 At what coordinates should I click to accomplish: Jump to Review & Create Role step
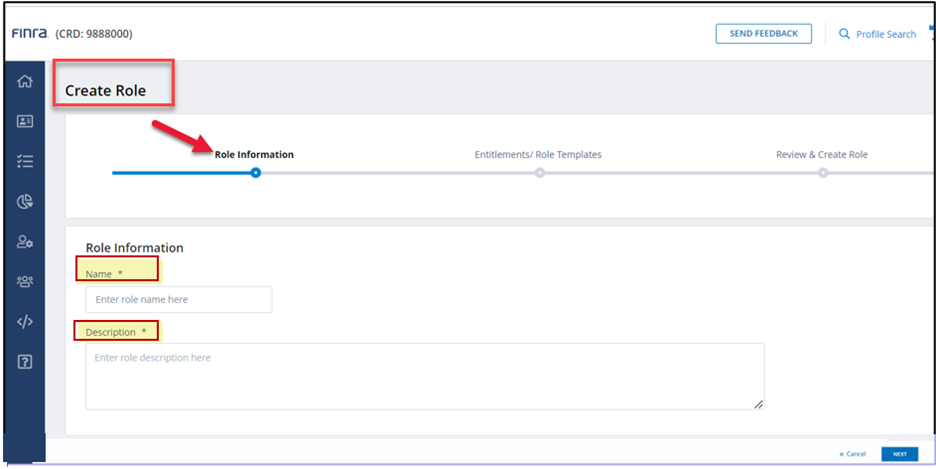[821, 155]
